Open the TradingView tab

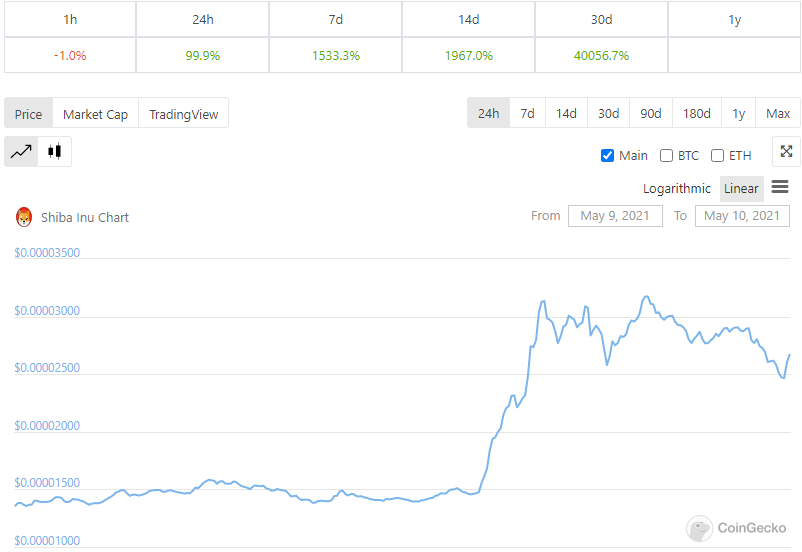184,114
